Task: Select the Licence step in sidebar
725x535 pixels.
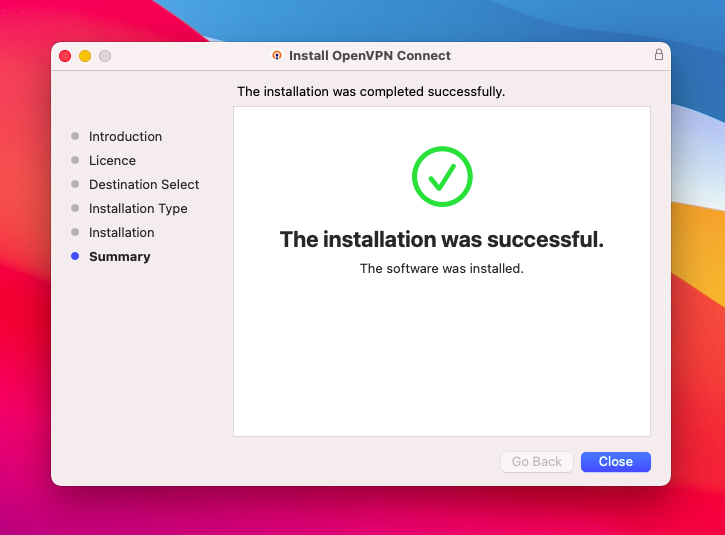Action: coord(112,160)
